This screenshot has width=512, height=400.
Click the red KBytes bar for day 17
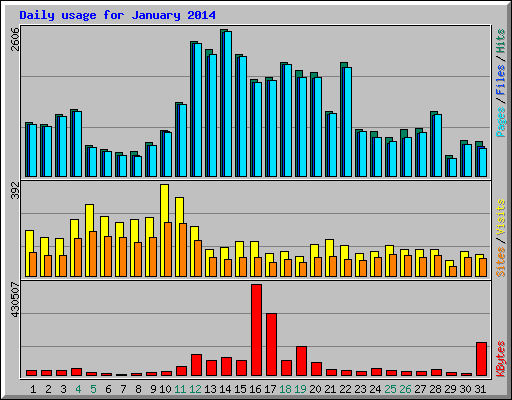click(271, 345)
